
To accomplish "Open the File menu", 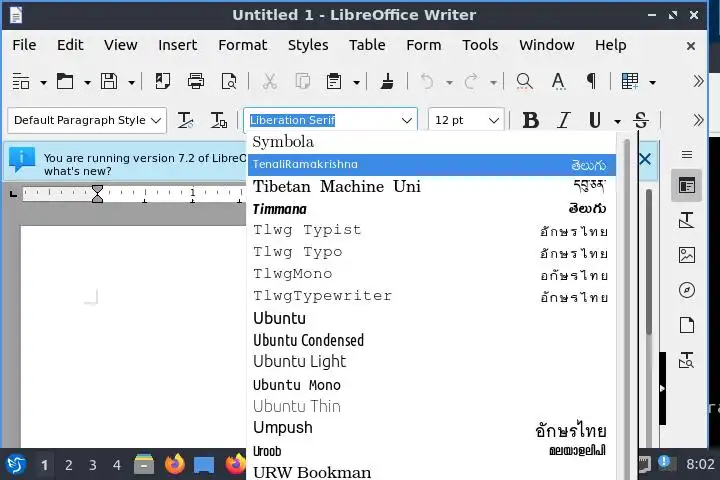I will [24, 45].
